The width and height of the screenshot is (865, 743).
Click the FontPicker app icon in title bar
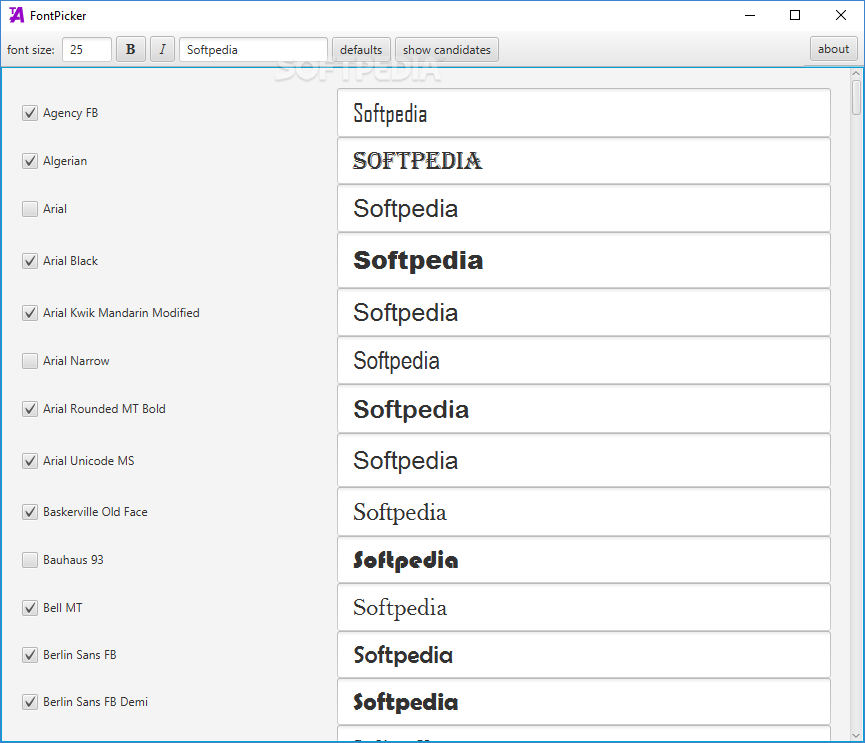17,15
